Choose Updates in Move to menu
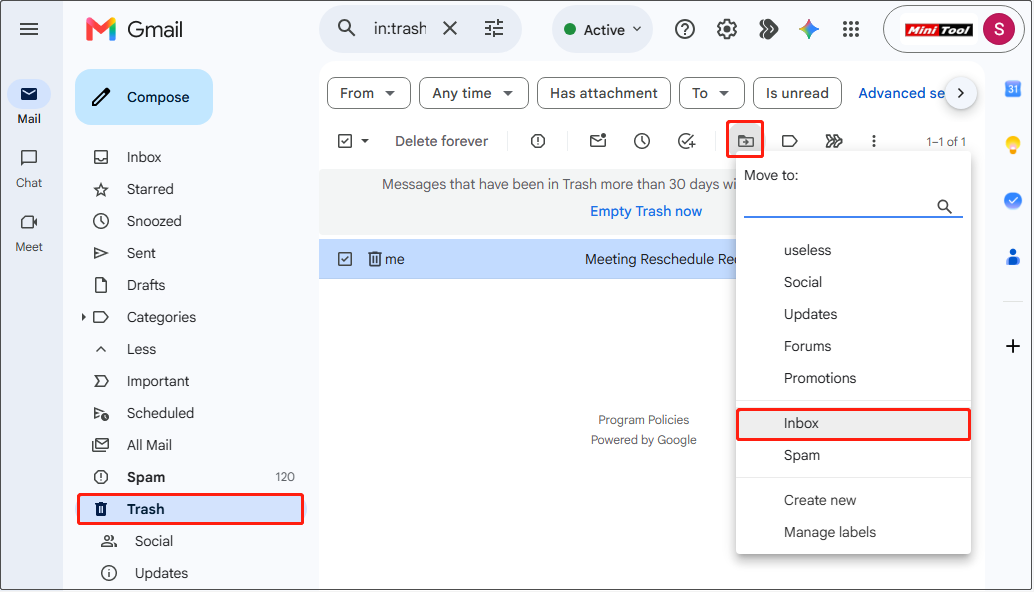 coord(853,314)
